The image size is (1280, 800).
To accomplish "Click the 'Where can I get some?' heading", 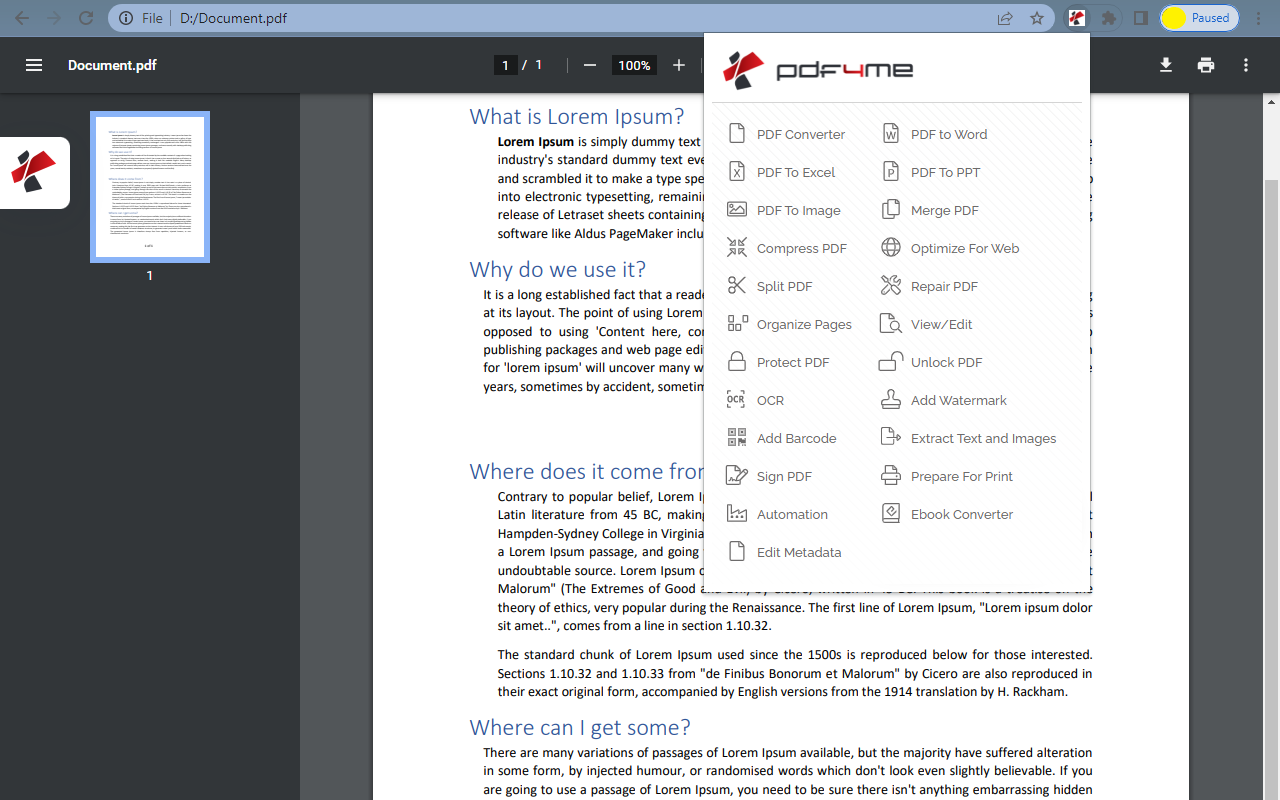I will [x=580, y=727].
